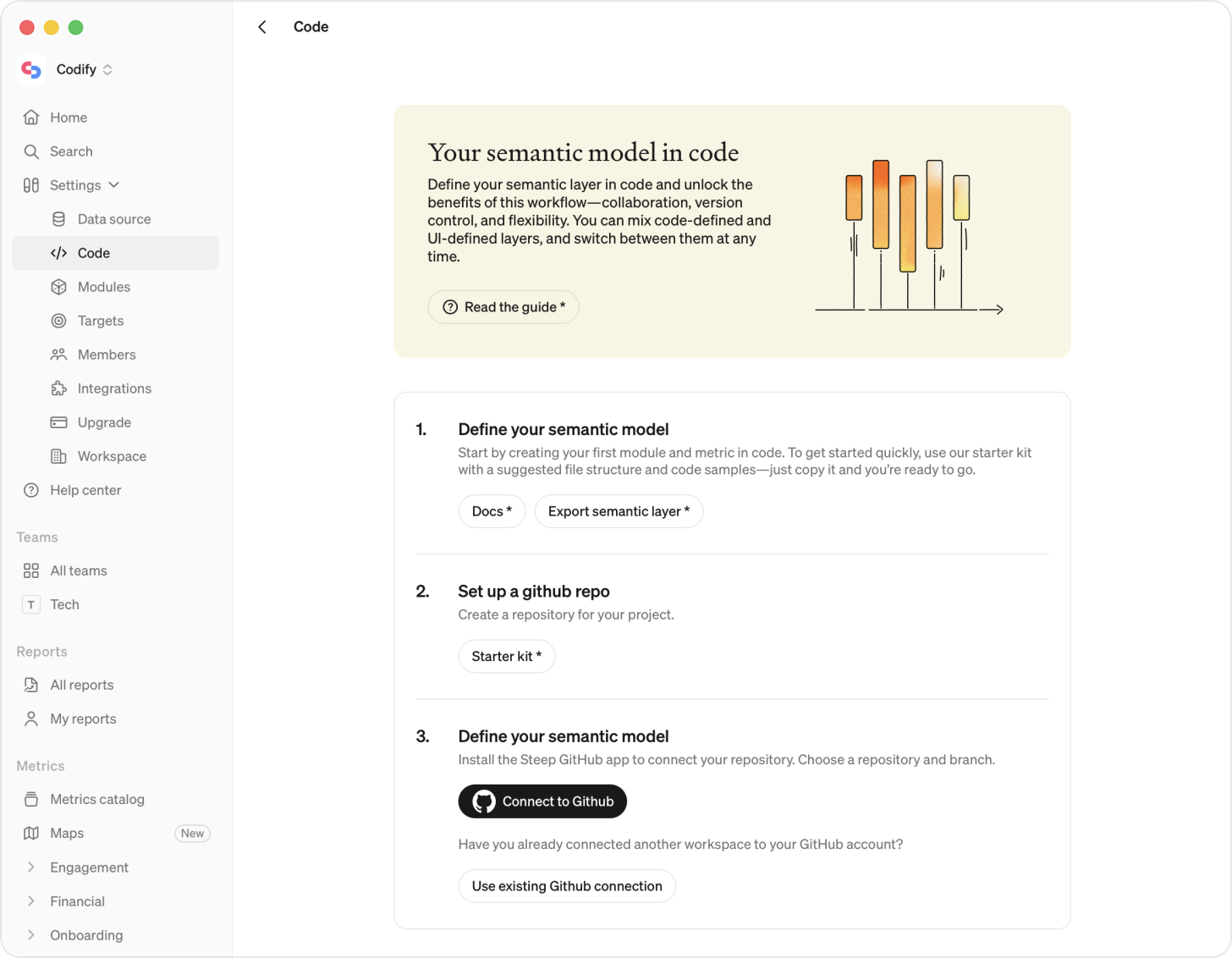Open the Metrics catalog icon

[x=30, y=798]
